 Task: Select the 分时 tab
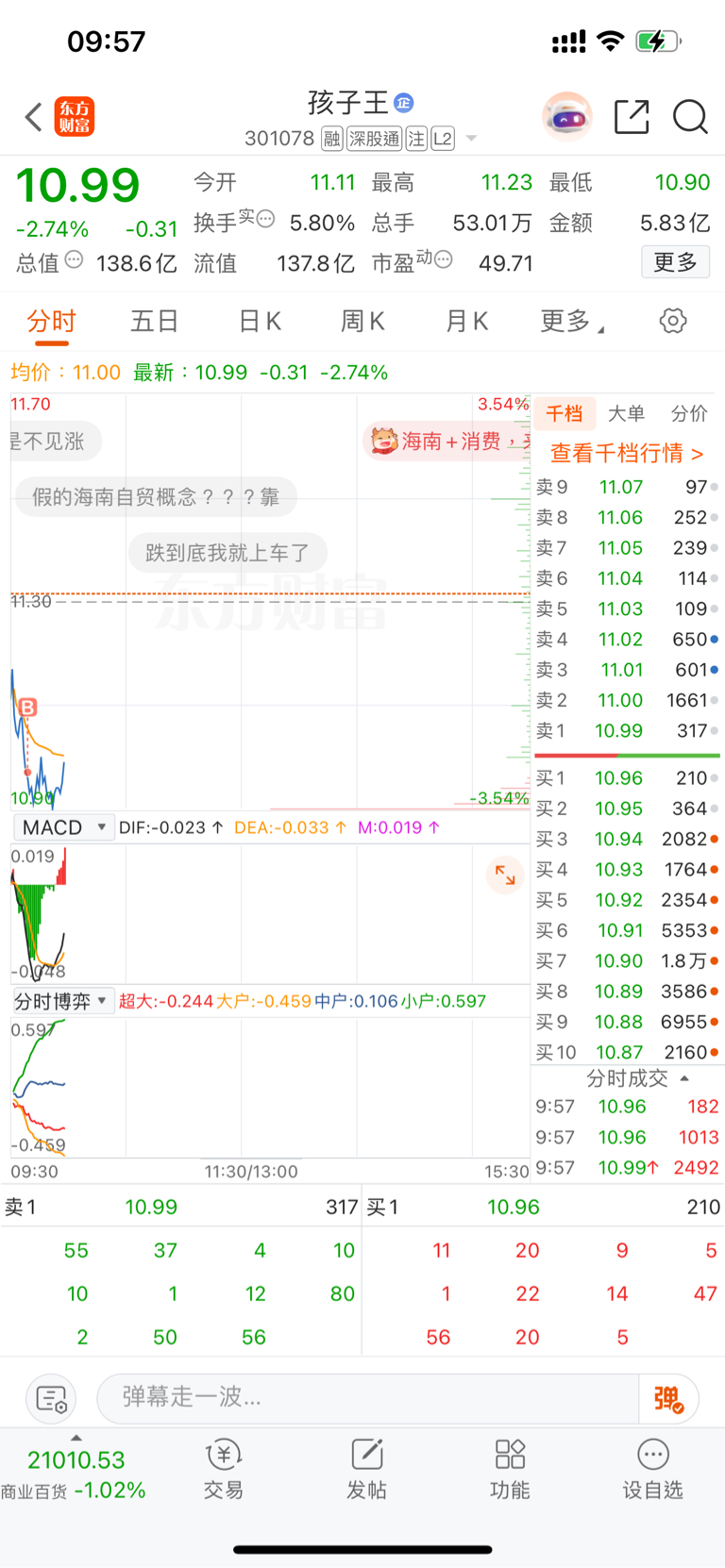(x=51, y=322)
